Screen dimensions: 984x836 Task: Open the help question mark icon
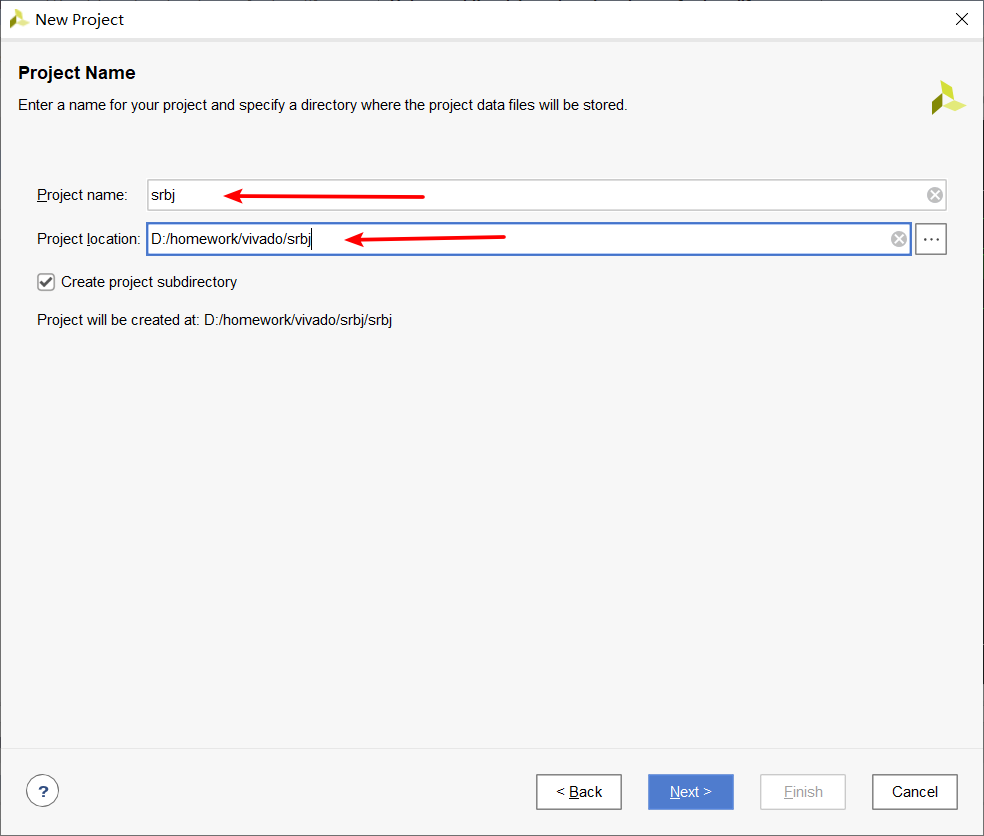point(42,792)
